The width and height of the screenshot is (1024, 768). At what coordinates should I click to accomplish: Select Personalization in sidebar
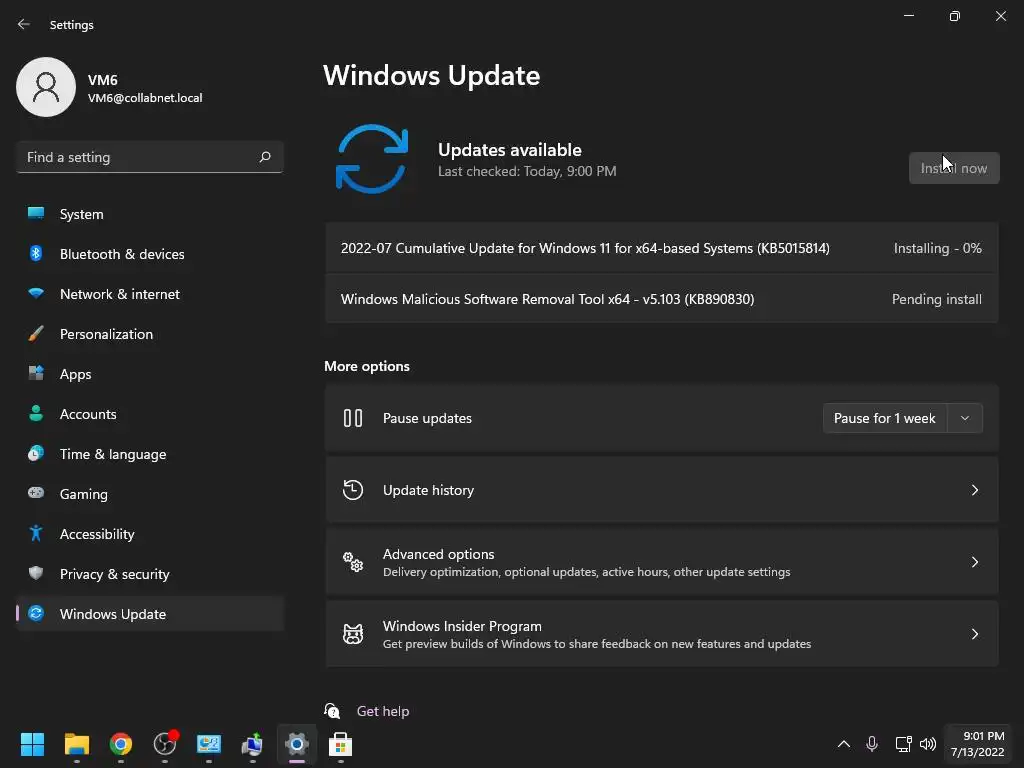point(150,334)
